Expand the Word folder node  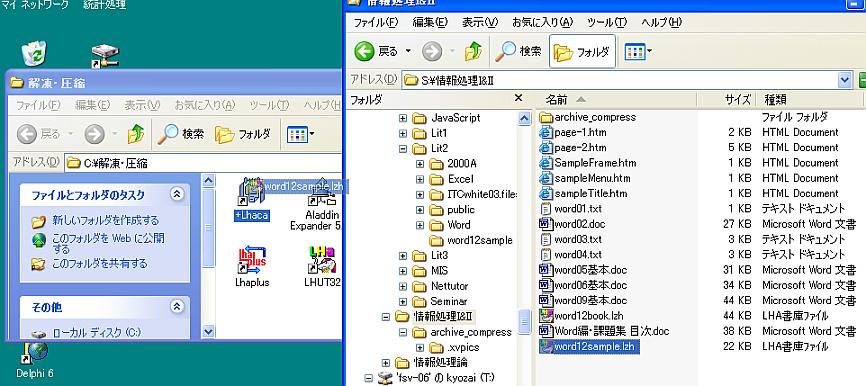point(420,225)
